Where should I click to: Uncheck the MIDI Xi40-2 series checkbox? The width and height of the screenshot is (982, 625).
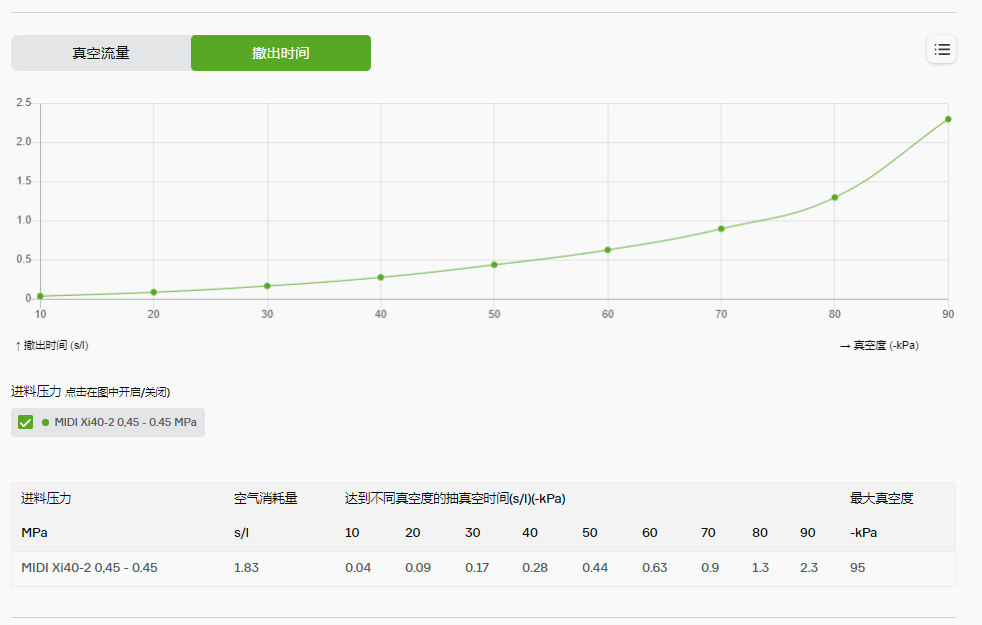[x=24, y=422]
